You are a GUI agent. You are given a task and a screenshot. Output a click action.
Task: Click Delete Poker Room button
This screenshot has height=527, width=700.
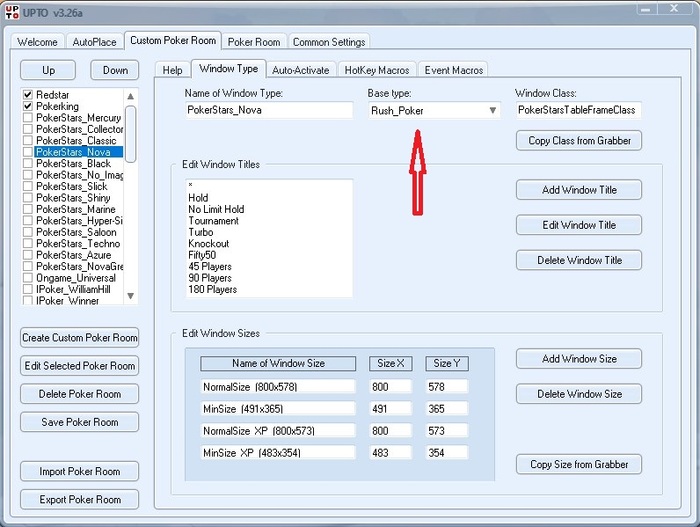[x=79, y=394]
